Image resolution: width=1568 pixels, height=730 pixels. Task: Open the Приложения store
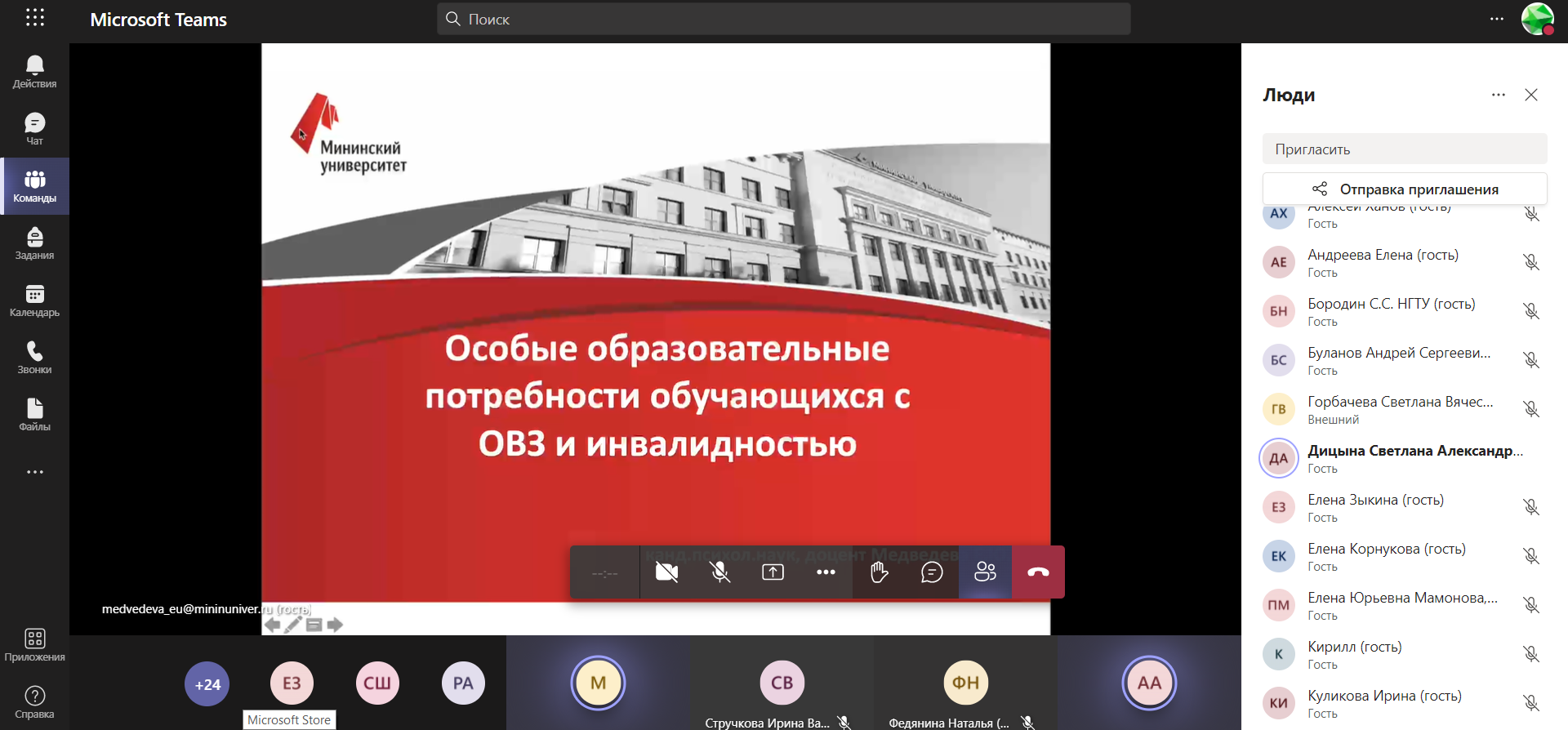pyautogui.click(x=34, y=645)
